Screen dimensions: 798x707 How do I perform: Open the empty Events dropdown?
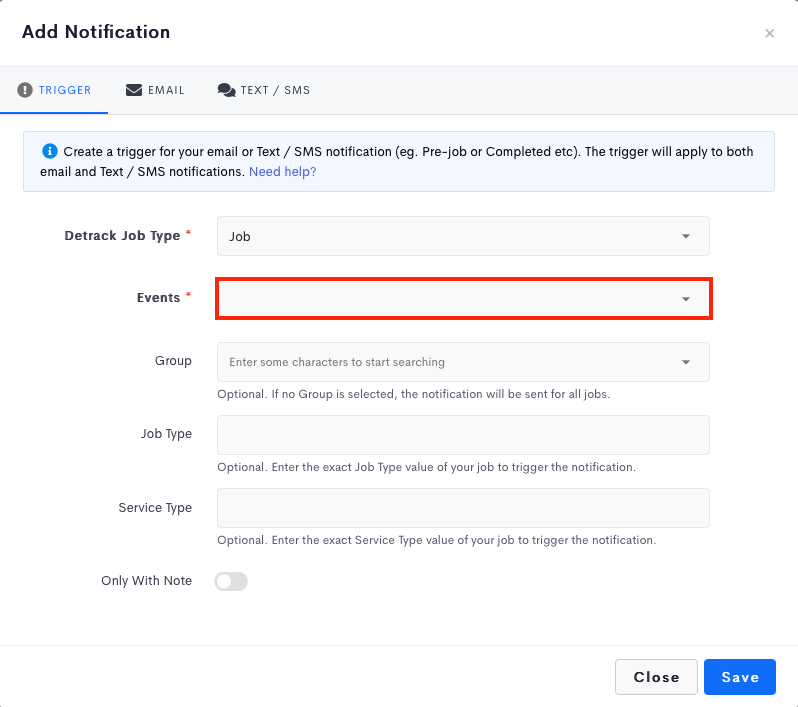click(x=463, y=299)
